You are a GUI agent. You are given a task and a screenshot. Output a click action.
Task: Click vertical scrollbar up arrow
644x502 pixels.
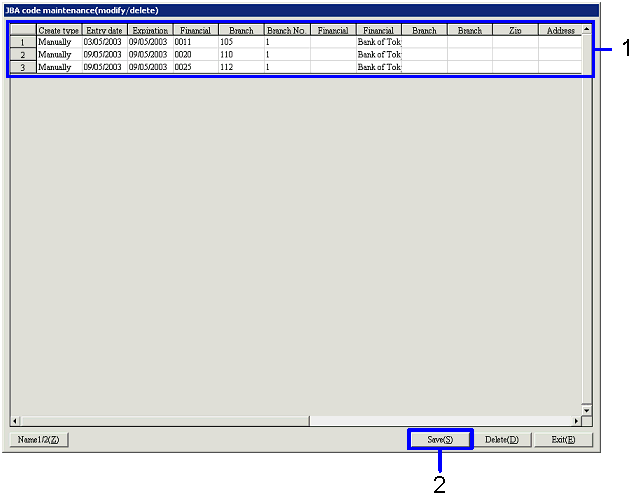(x=586, y=29)
